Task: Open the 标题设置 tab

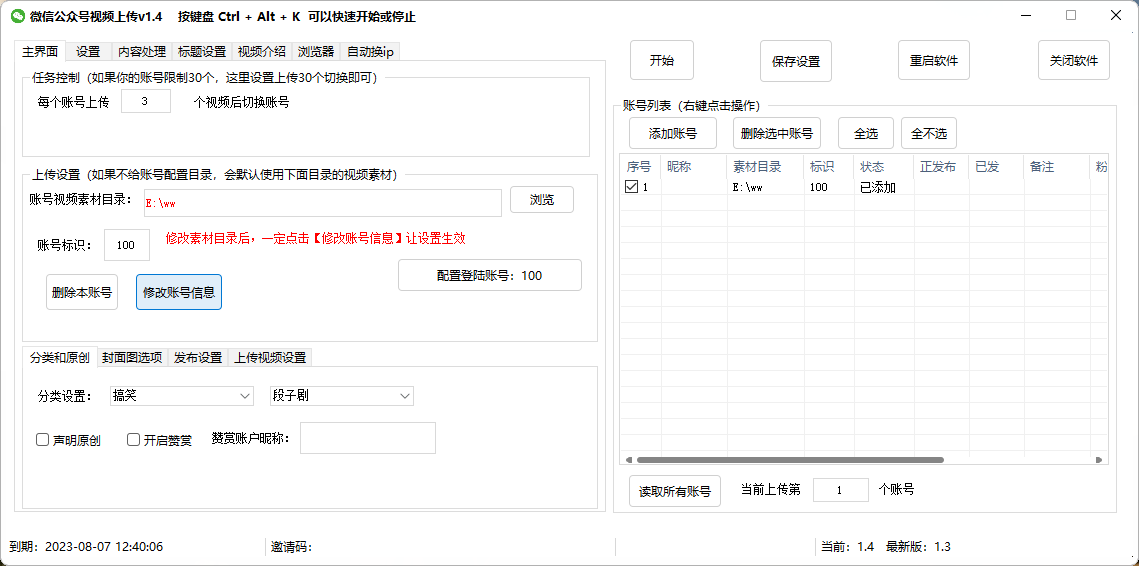Action: click(x=201, y=52)
